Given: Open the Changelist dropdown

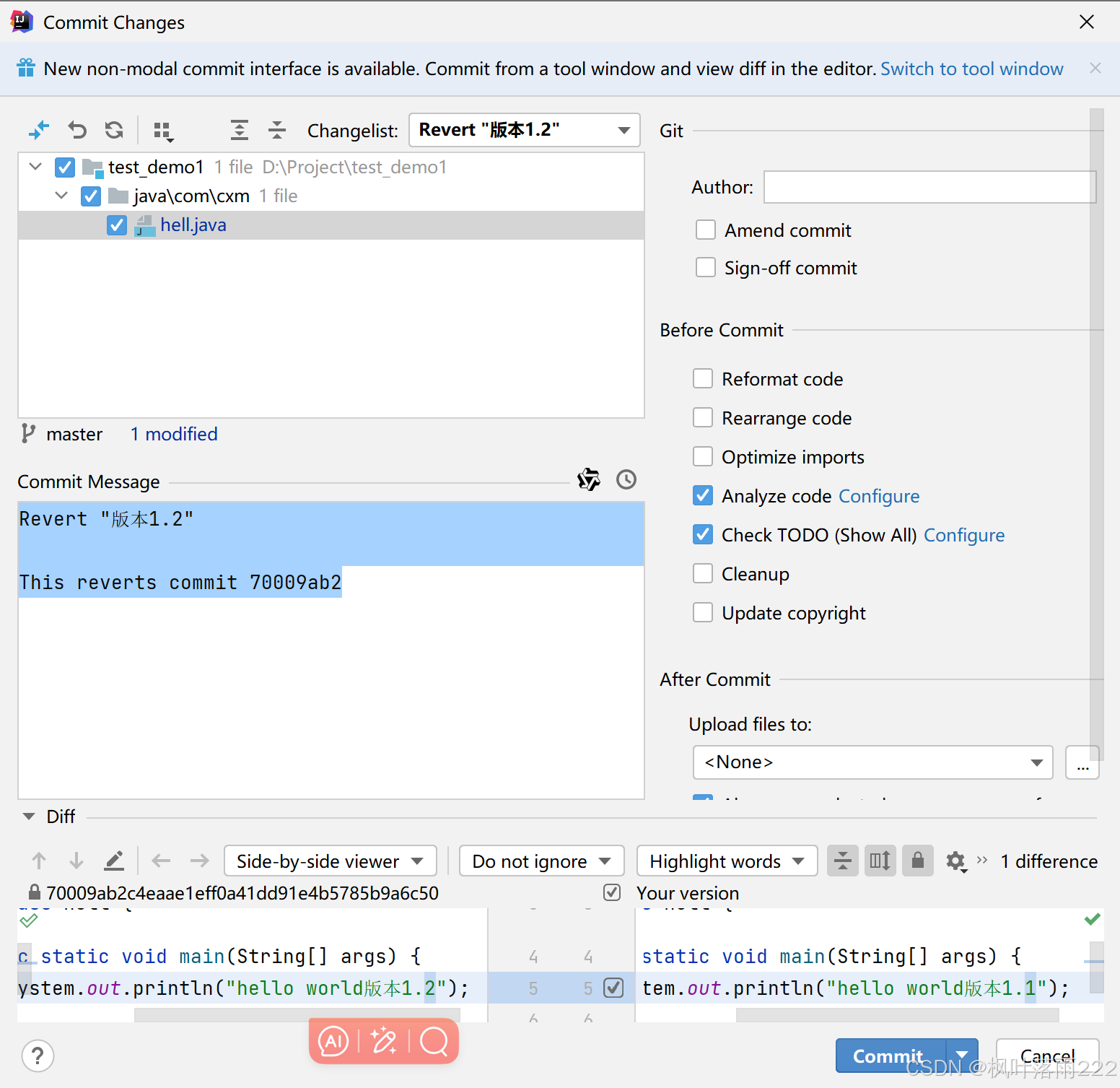Looking at the screenshot, I should point(622,130).
